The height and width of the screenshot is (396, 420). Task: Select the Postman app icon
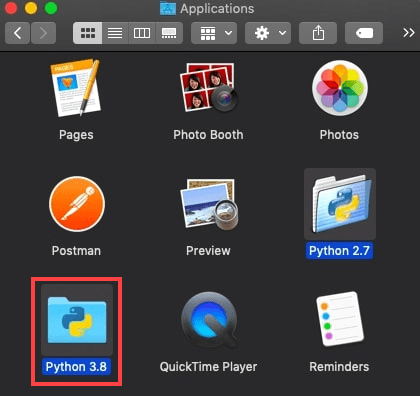click(x=77, y=204)
